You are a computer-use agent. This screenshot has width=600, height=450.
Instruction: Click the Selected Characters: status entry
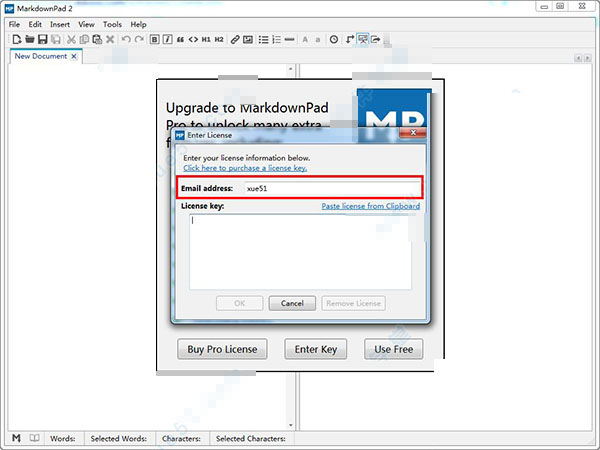(x=251, y=438)
